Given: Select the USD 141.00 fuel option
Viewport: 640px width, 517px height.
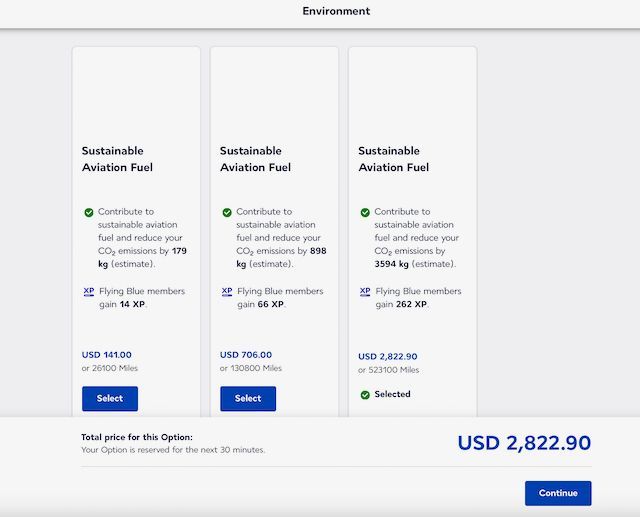Looking at the screenshot, I should point(110,399).
